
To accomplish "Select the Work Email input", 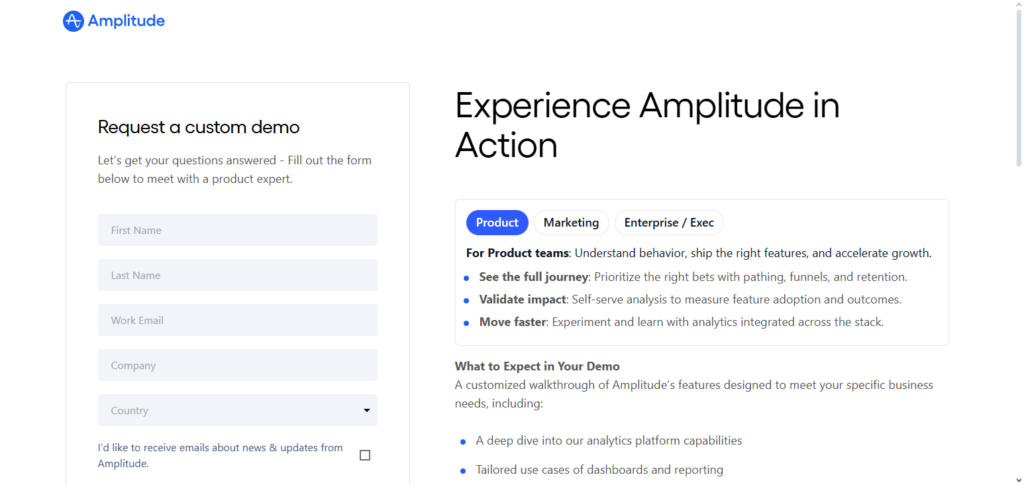I will click(237, 320).
